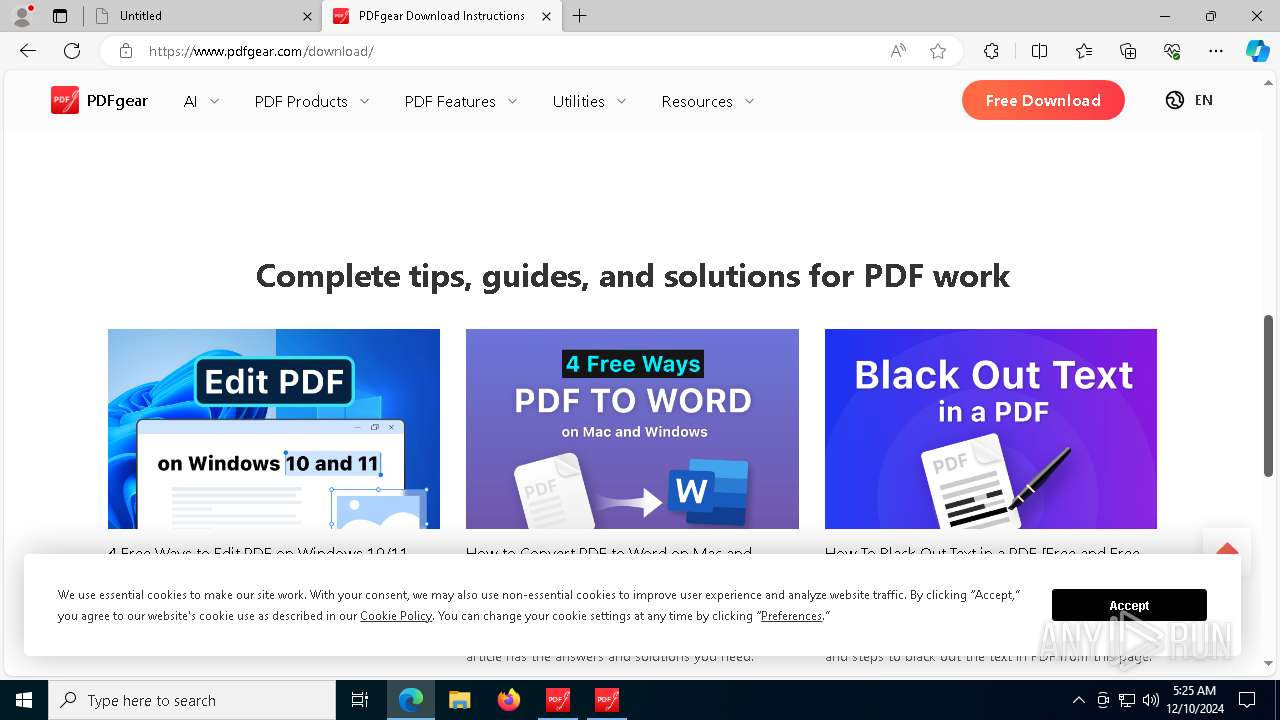This screenshot has height=720, width=1280.
Task: Add this page to favorites star
Action: 938,51
